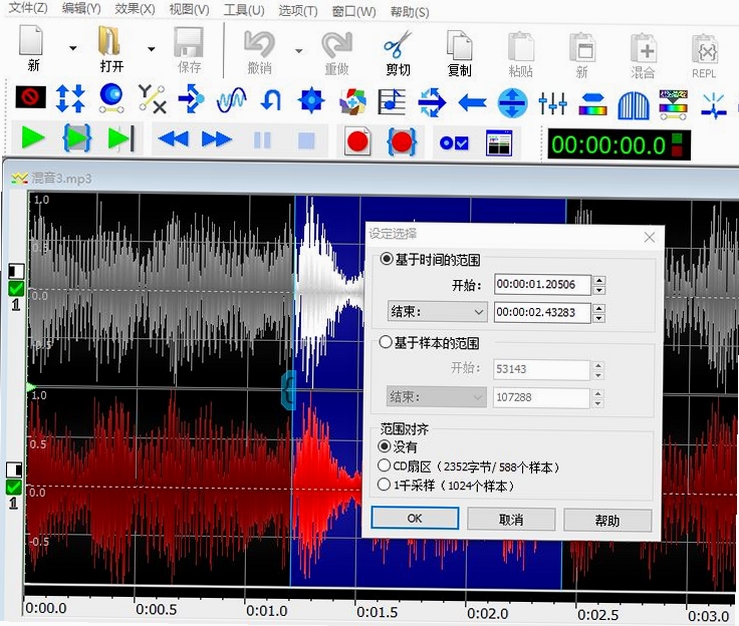
Task: Click the blue arch dome icon
Action: point(633,105)
